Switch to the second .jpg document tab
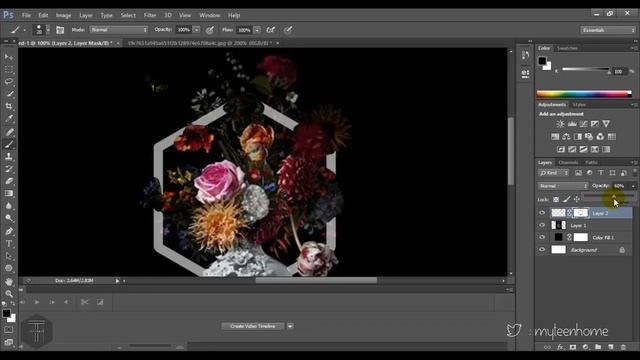Image resolution: width=640 pixels, height=360 pixels. pos(199,43)
